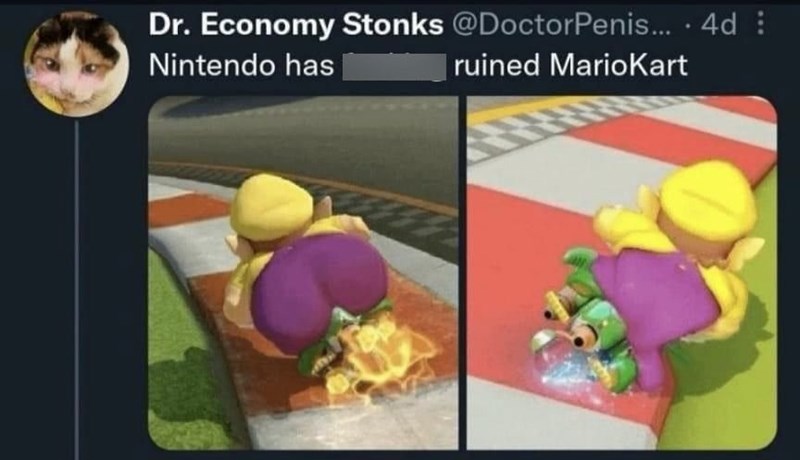Viewport: 800px width, 460px height.
Task: Open the cat profile avatar
Action: click(x=76, y=64)
